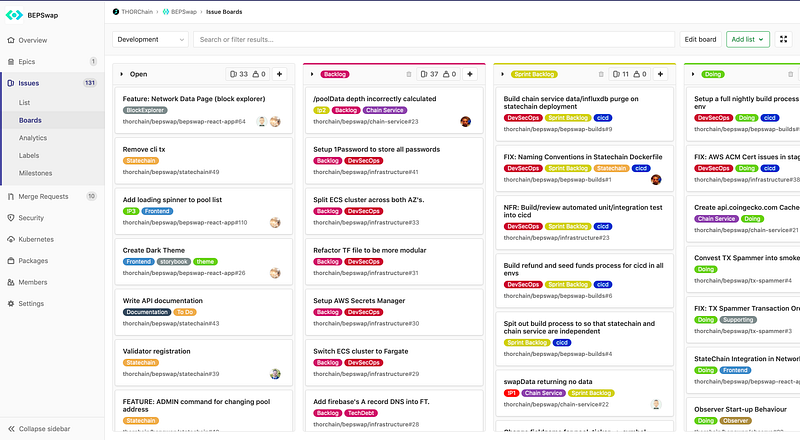Open Overview via its home icon
Screen dimensions: 800x440
[x=11, y=40]
